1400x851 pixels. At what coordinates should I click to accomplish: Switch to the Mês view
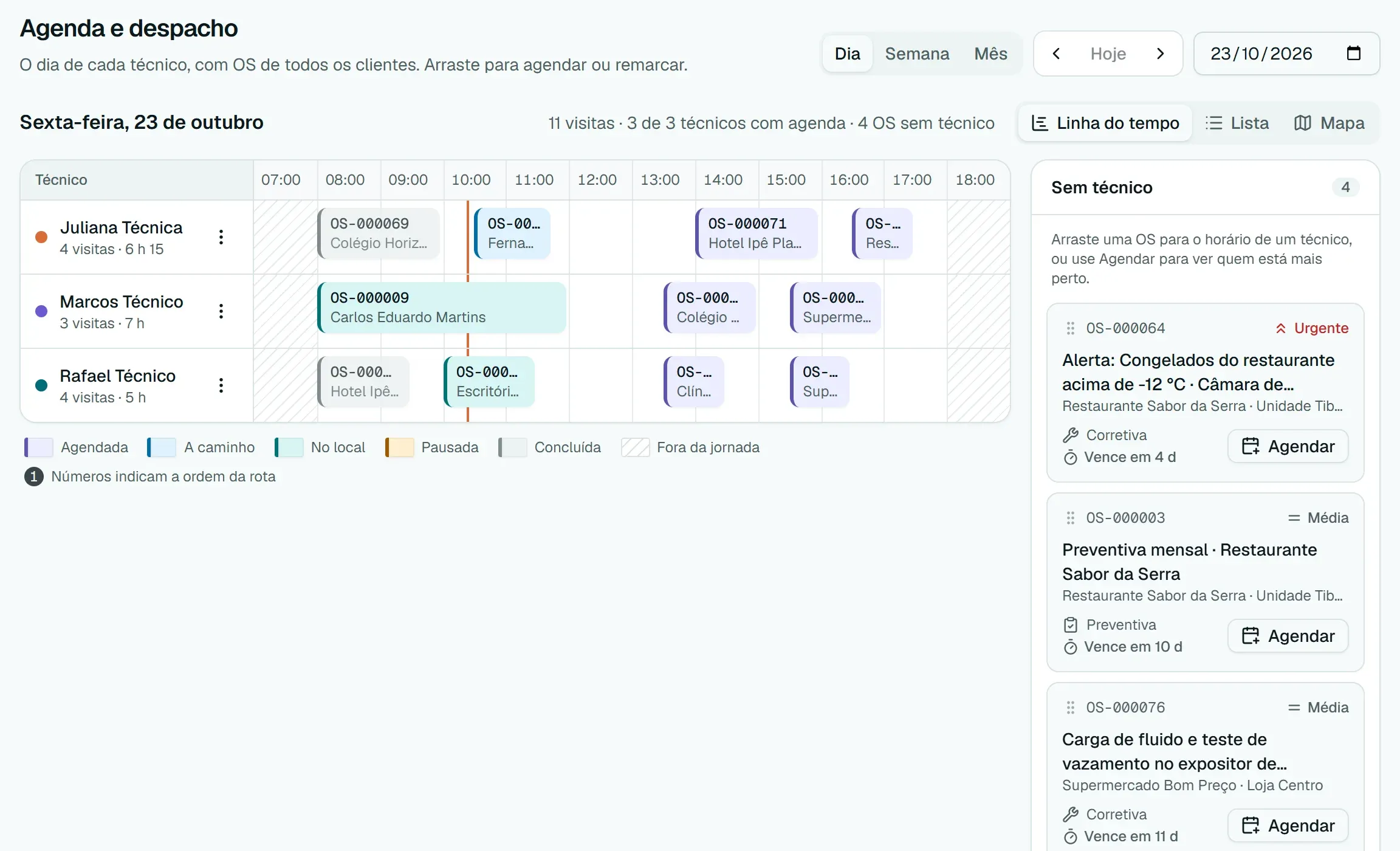(990, 53)
